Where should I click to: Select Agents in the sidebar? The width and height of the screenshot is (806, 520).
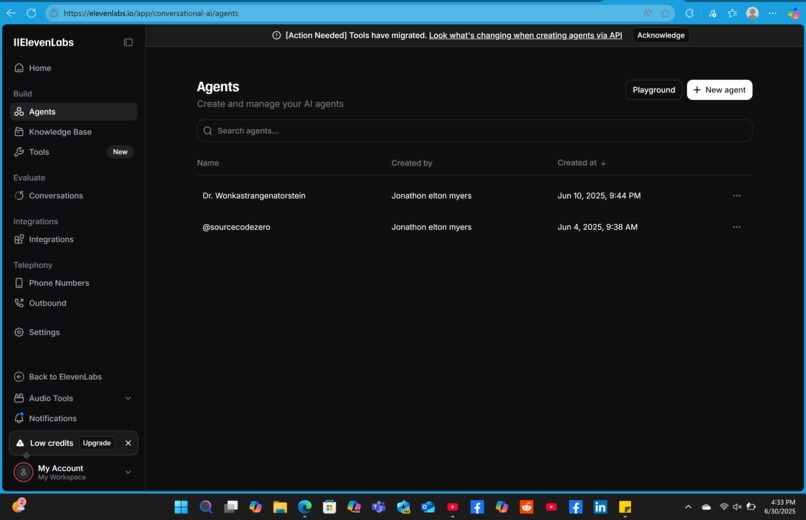click(x=74, y=112)
